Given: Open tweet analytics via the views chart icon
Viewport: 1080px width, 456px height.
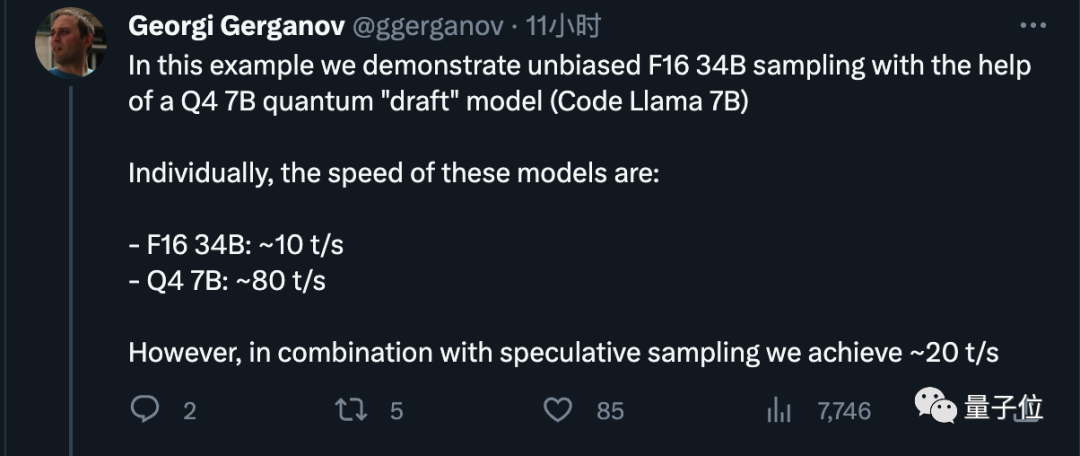Looking at the screenshot, I should [x=778, y=410].
